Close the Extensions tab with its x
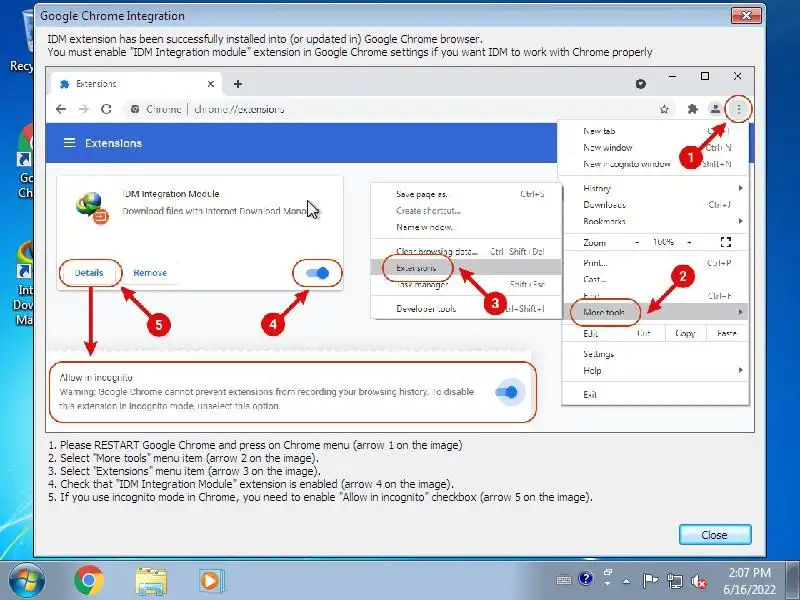Screen dimensions: 800x600 pyautogui.click(x=211, y=84)
